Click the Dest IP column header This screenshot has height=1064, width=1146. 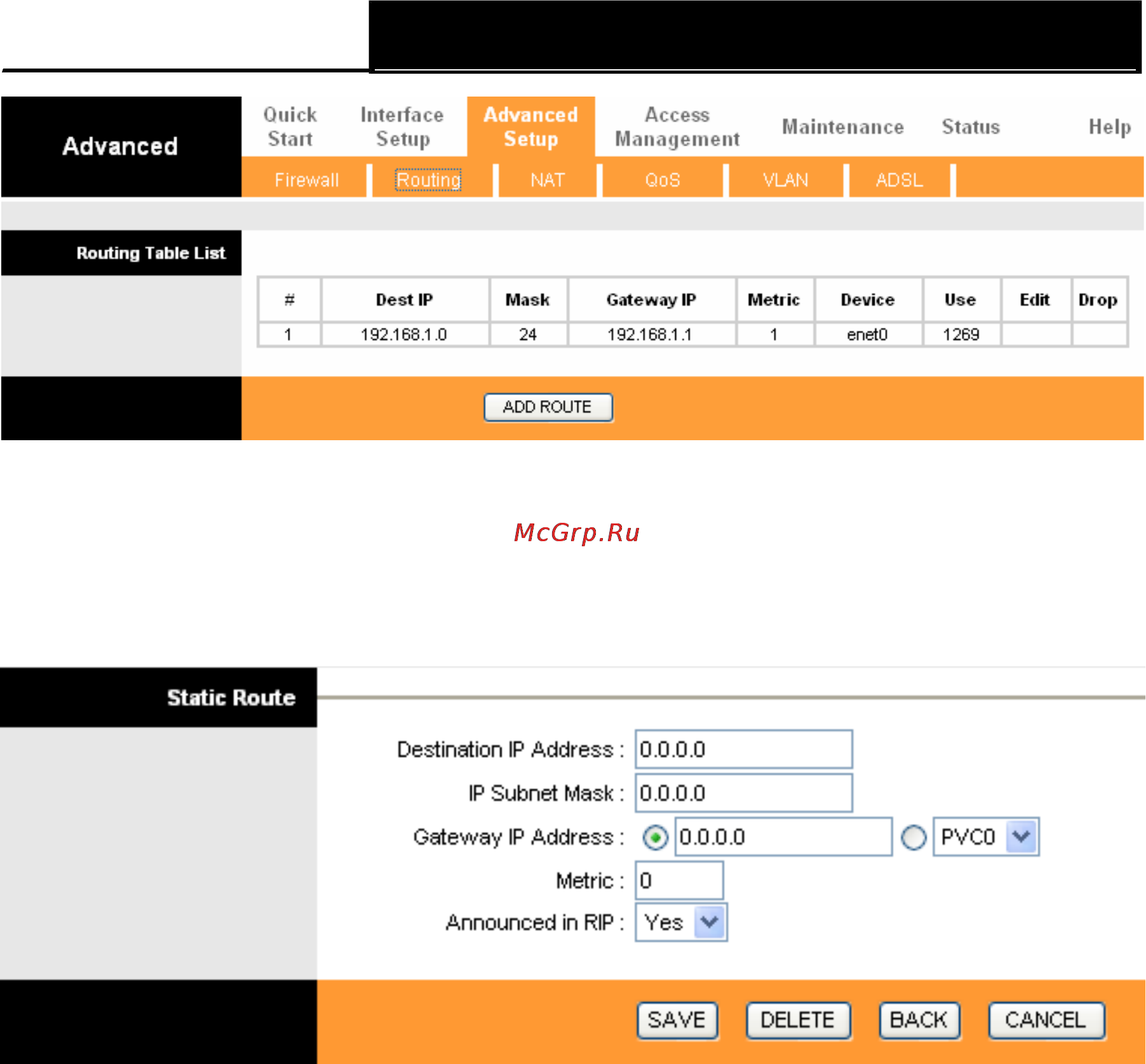(405, 299)
